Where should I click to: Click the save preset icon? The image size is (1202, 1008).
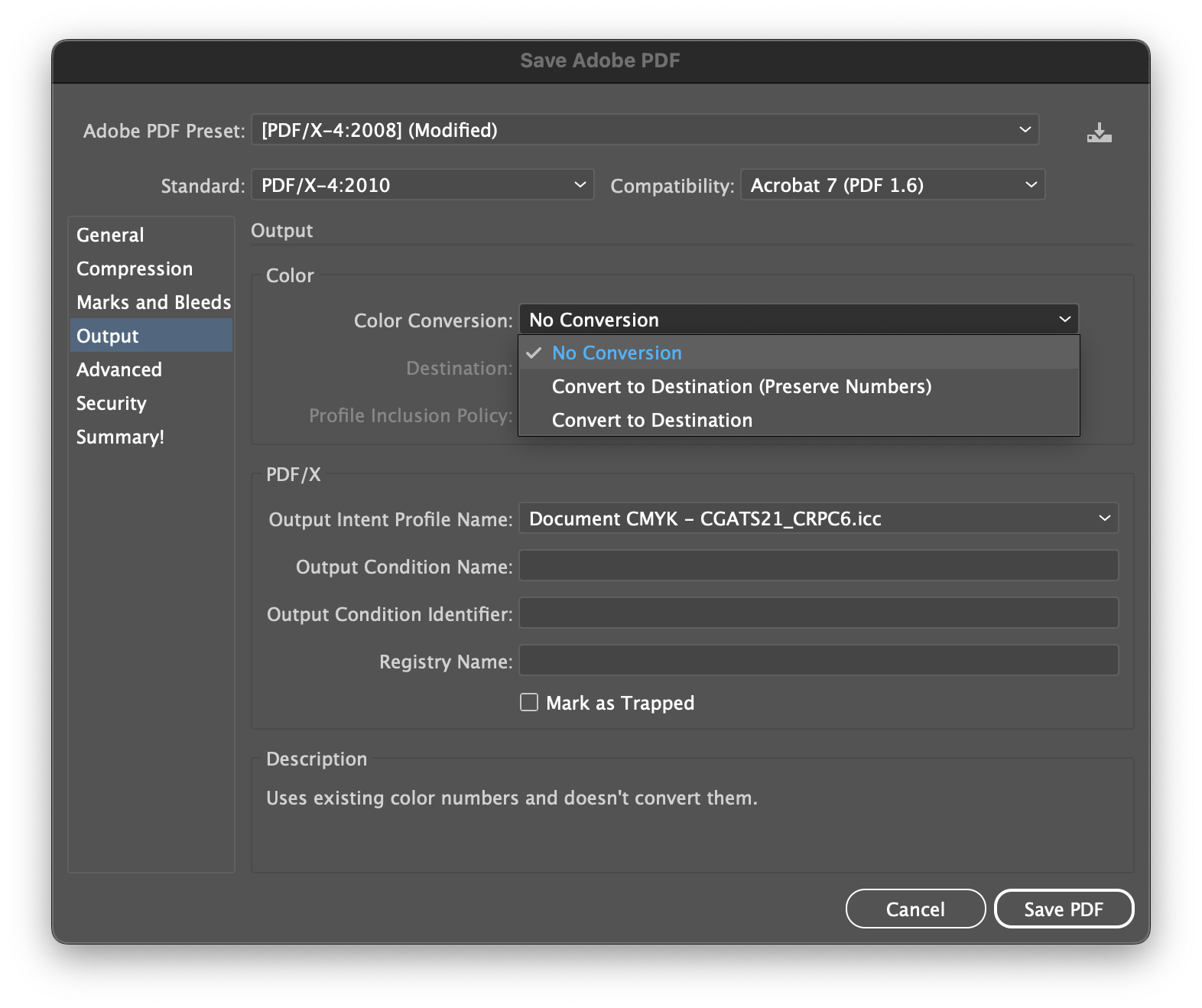pyautogui.click(x=1099, y=132)
